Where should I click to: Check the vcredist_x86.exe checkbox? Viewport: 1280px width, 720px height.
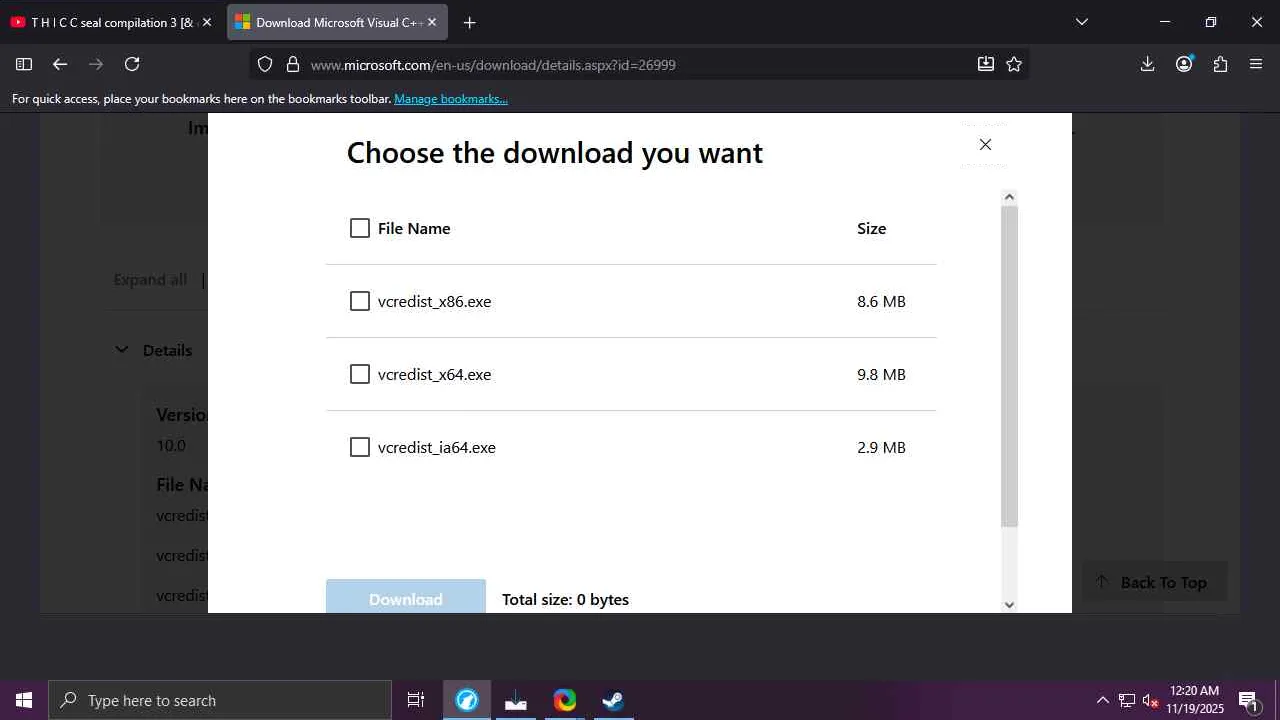(360, 301)
